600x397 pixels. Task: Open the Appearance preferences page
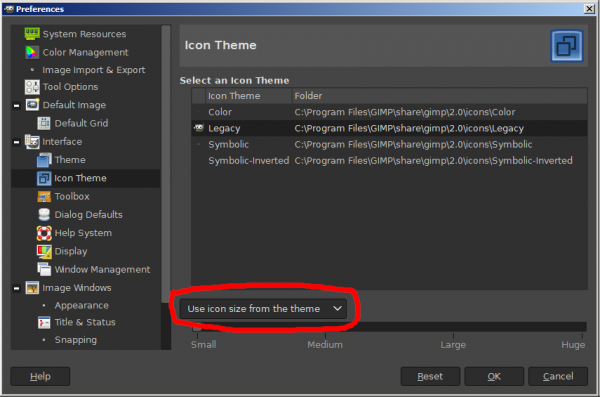click(82, 306)
